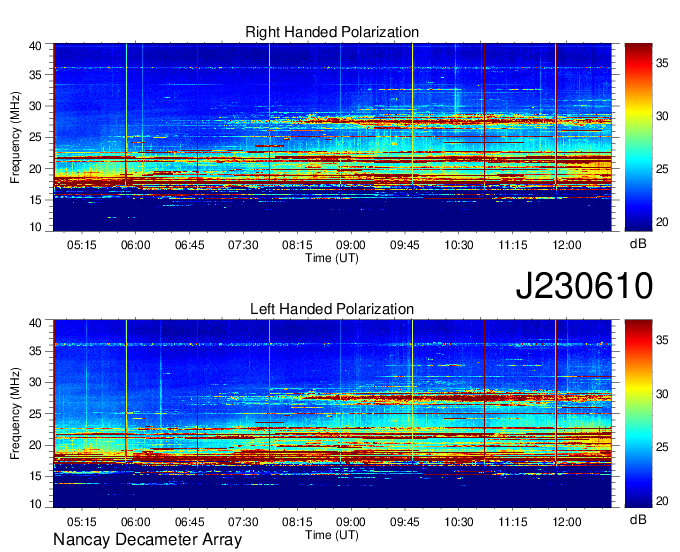Click Frequency (MHz) axis label of right-handed plot

coord(15,137)
